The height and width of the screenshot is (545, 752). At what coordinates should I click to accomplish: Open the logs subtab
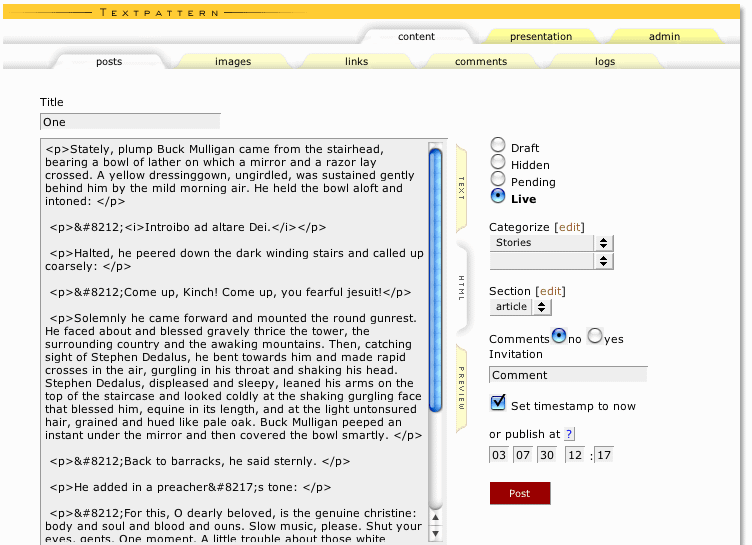[x=605, y=61]
